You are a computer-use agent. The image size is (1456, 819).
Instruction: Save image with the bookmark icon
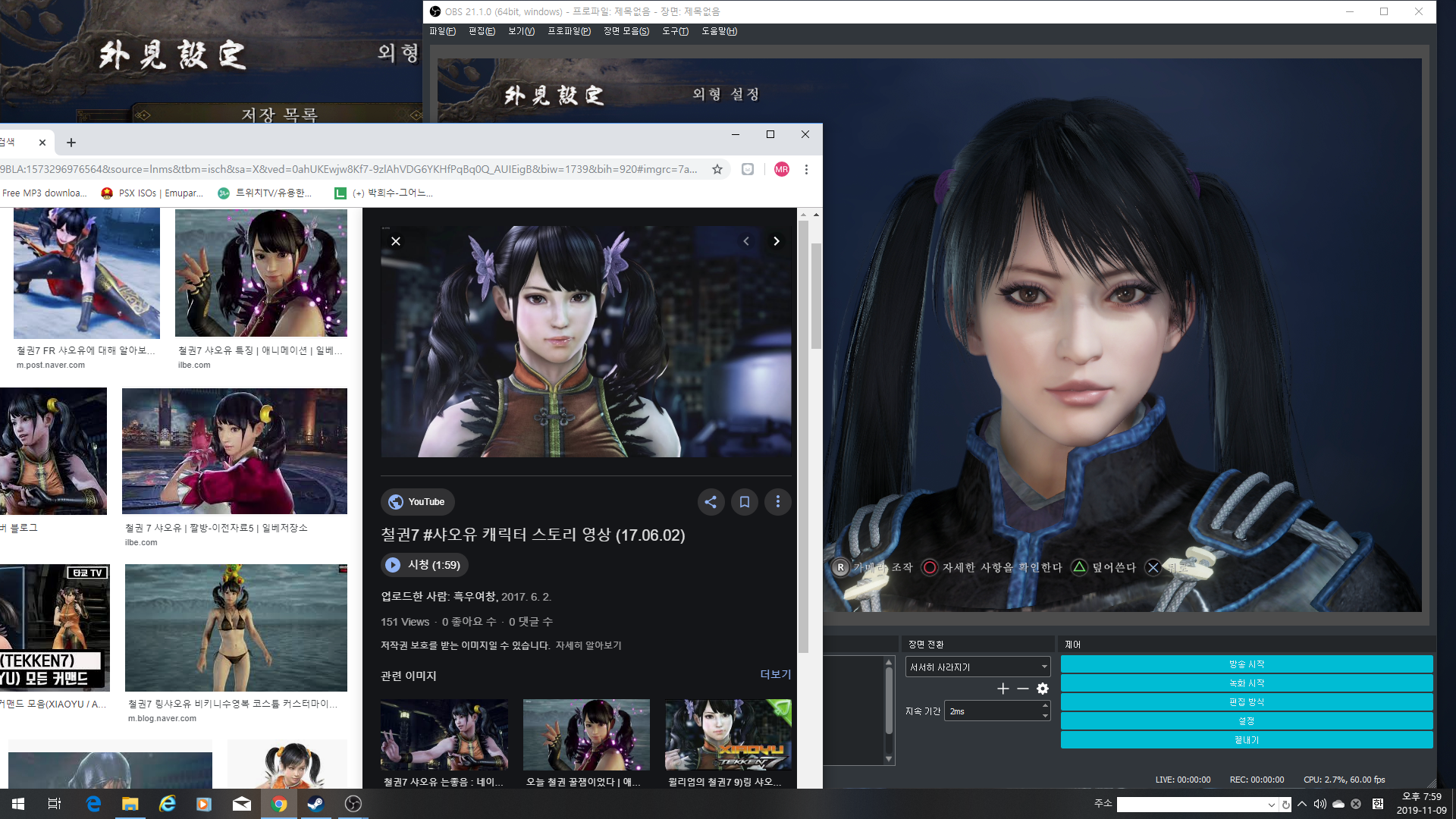(x=745, y=502)
